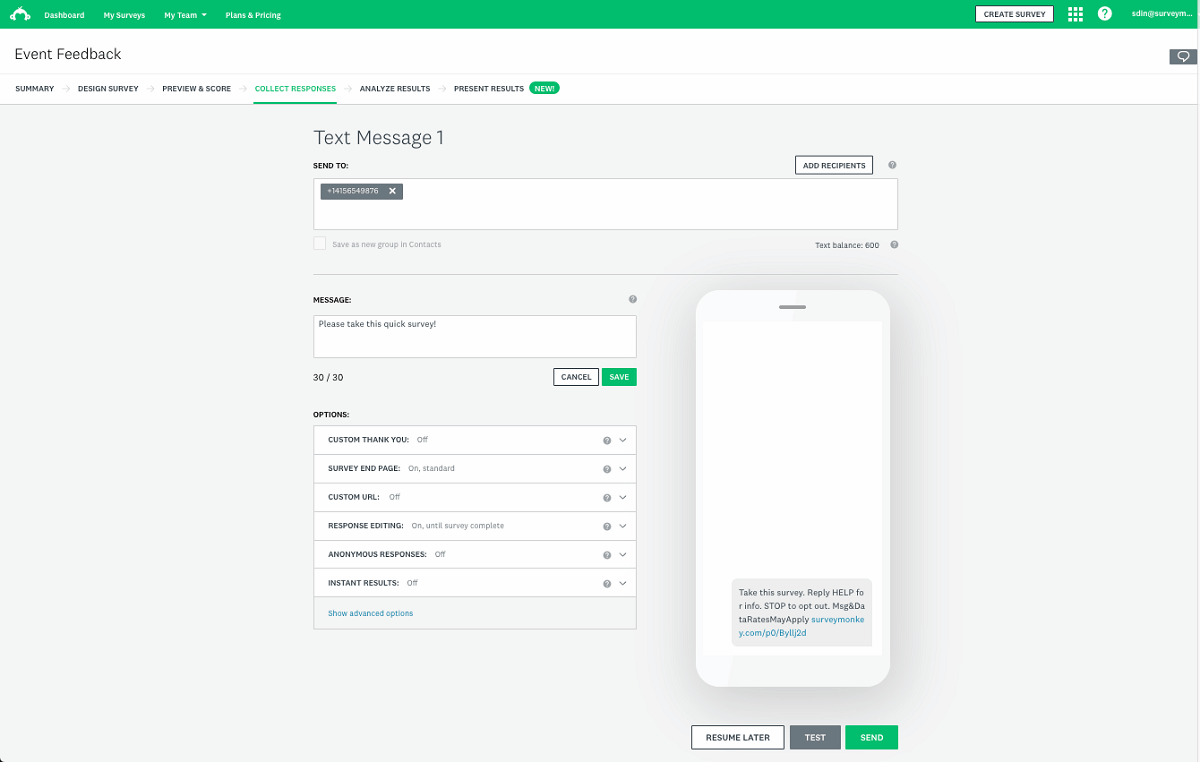Click the RESUME LATER button
Viewport: 1200px width, 762px height.
tap(737, 737)
